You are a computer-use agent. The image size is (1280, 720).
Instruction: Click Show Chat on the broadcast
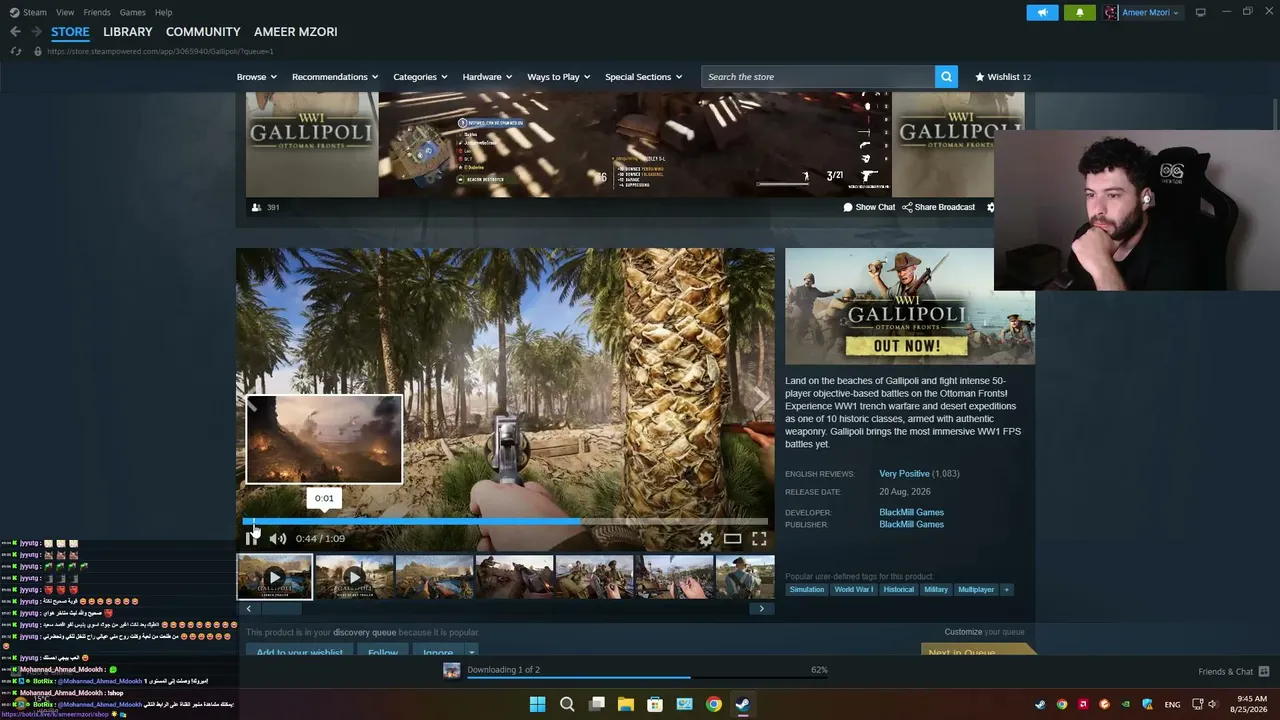pyautogui.click(x=869, y=207)
